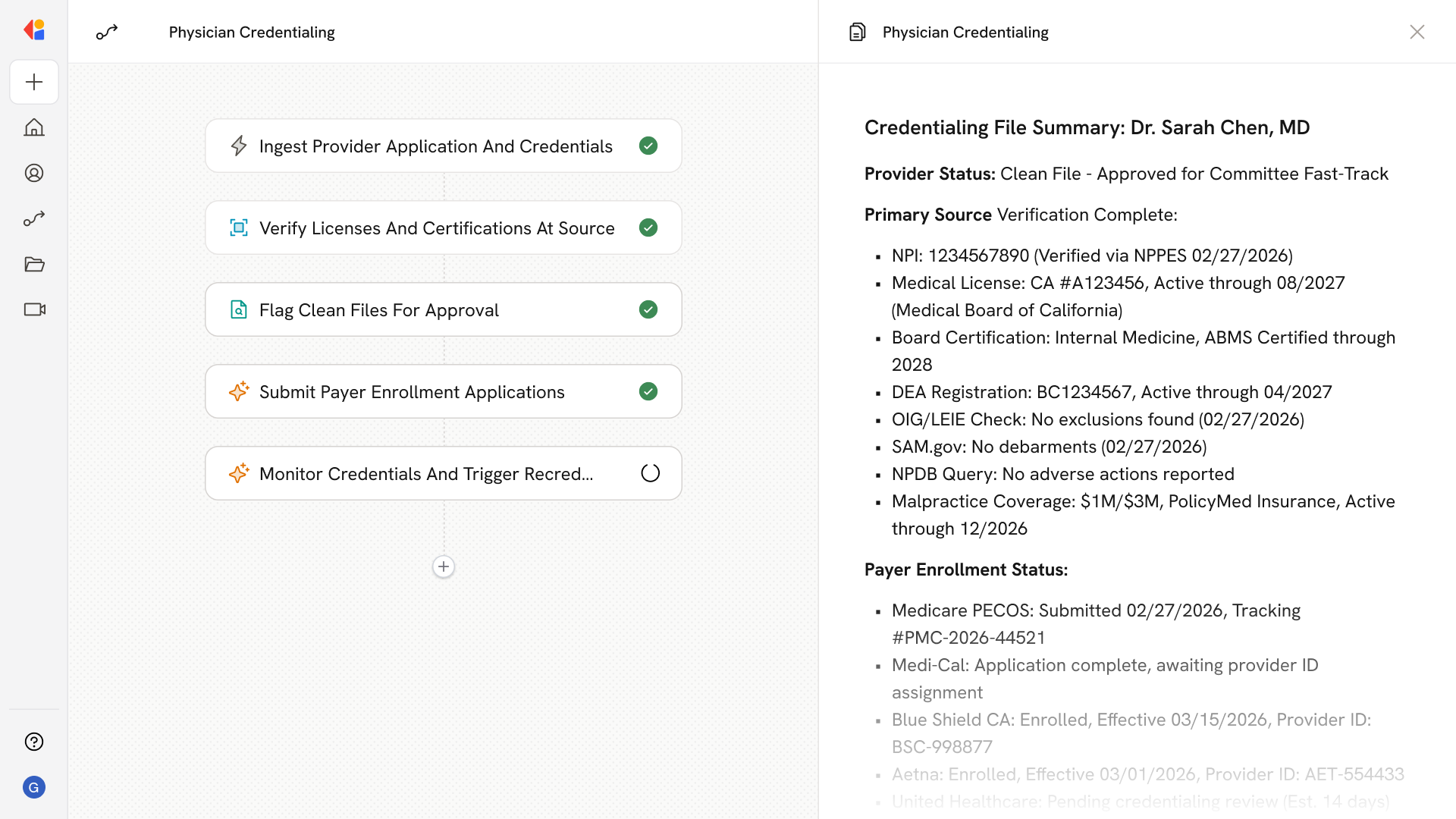This screenshot has height=819, width=1456.
Task: Open the Home icon in sidebar
Action: [34, 127]
